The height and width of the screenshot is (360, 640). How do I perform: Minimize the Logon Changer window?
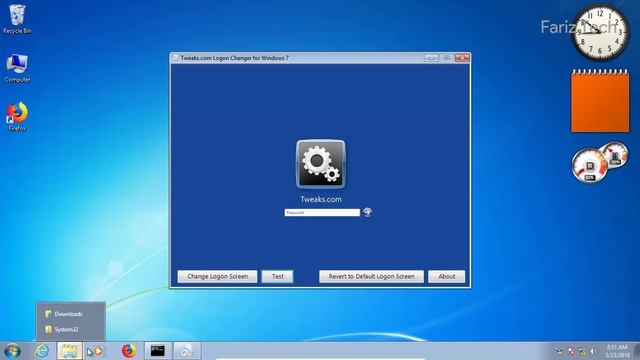pyautogui.click(x=431, y=58)
